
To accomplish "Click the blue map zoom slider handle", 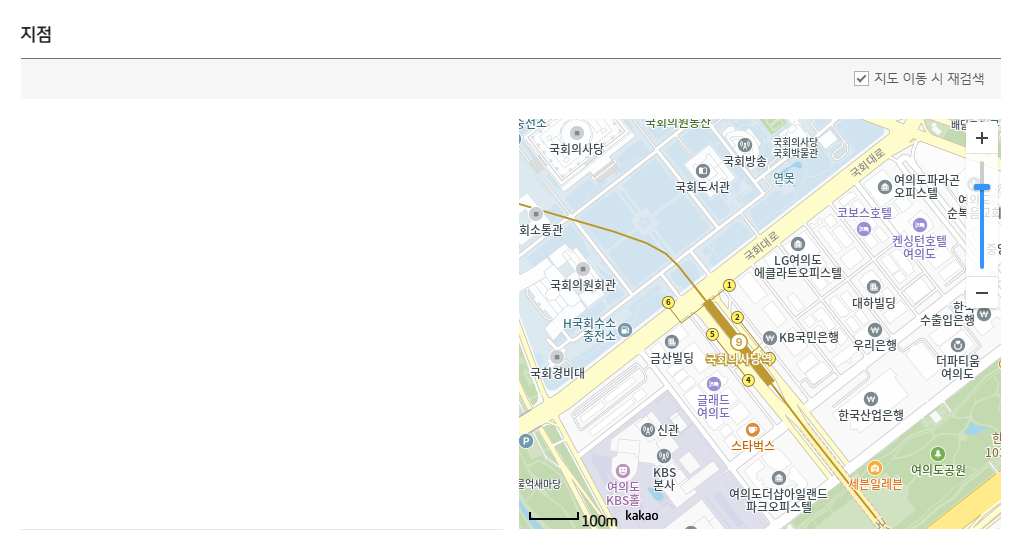I will point(982,188).
